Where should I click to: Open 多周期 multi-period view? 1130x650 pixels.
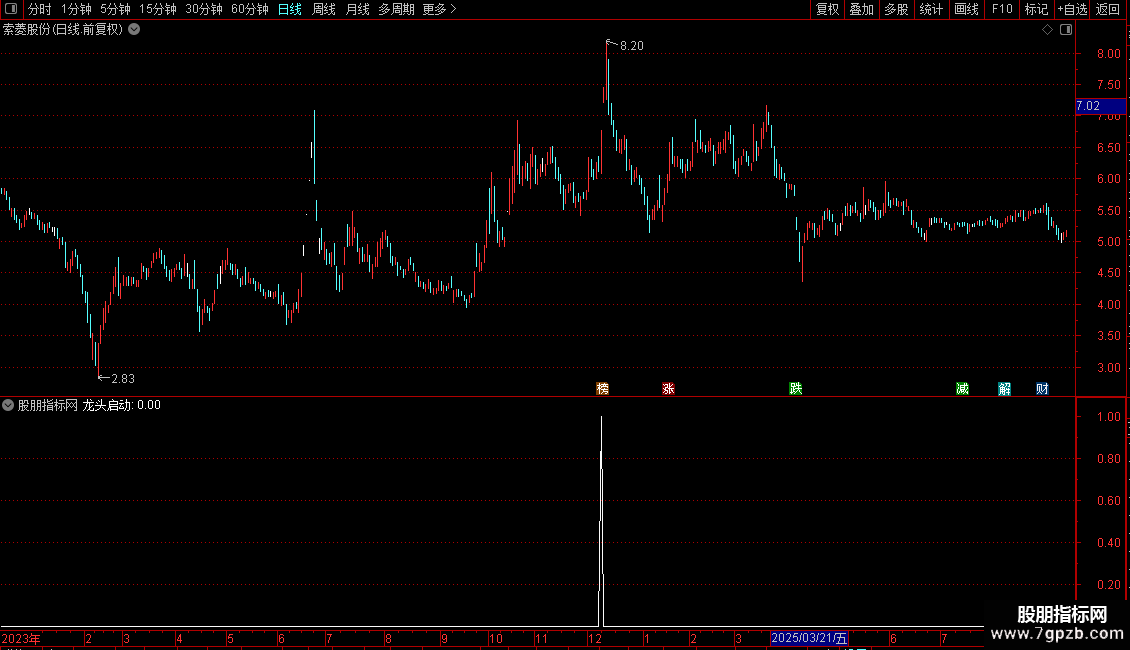396,9
